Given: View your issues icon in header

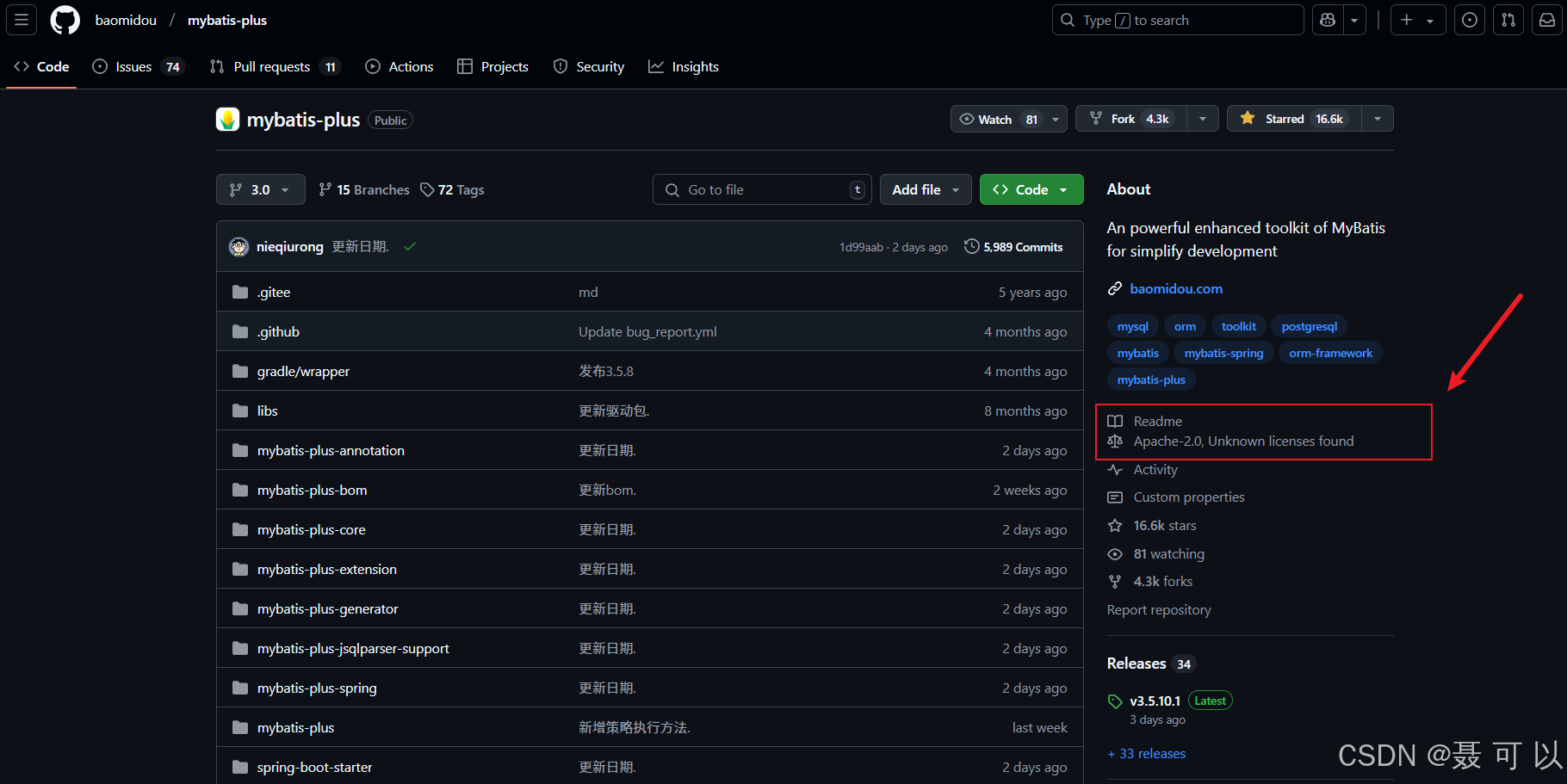Looking at the screenshot, I should point(1470,20).
